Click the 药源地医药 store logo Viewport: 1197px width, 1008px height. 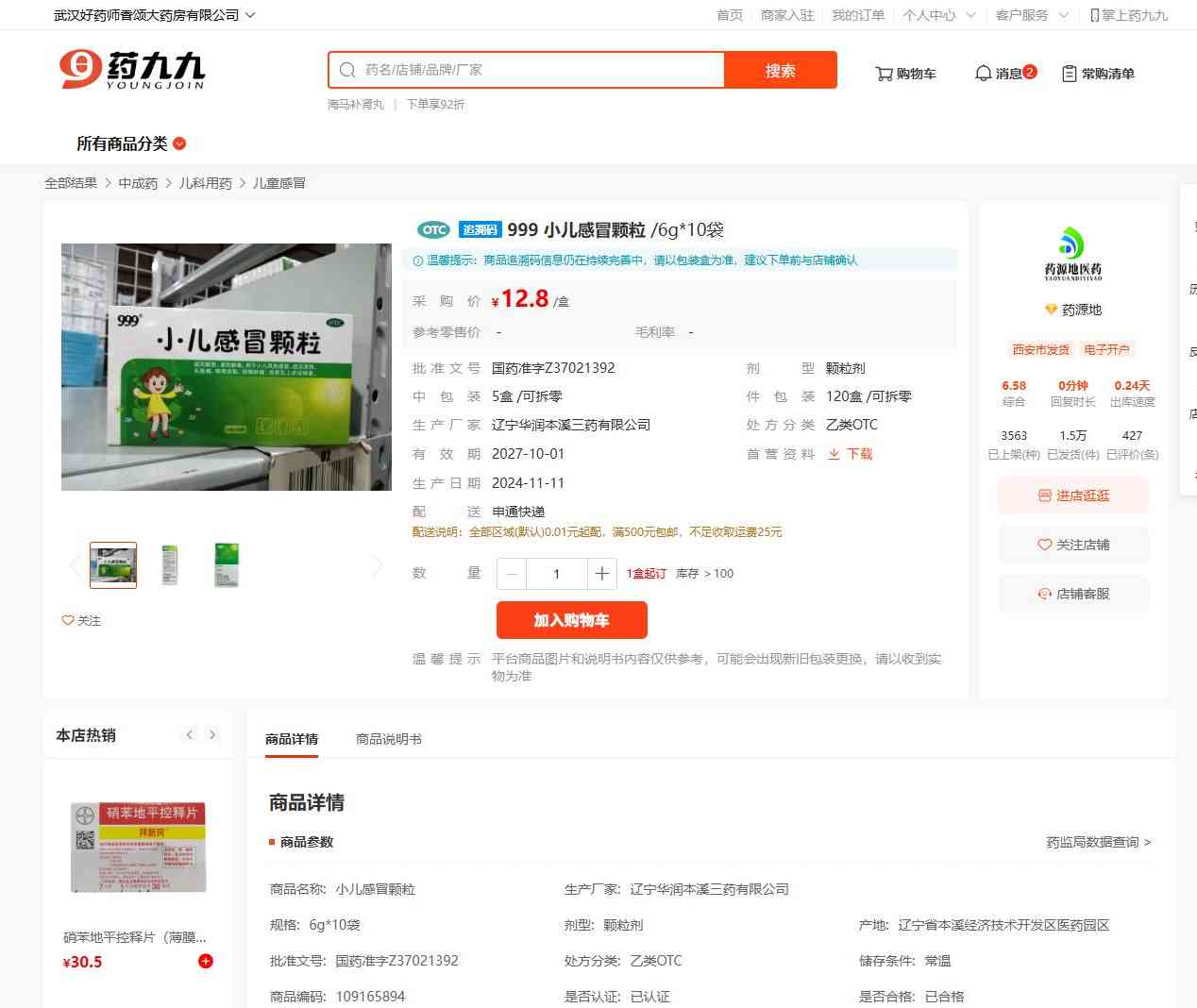(1072, 254)
